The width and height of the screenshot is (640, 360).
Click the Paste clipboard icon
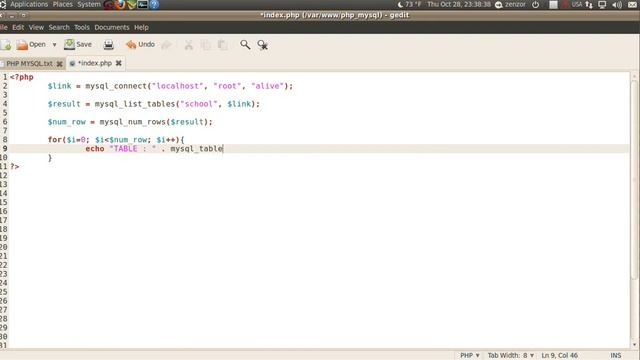click(222, 45)
